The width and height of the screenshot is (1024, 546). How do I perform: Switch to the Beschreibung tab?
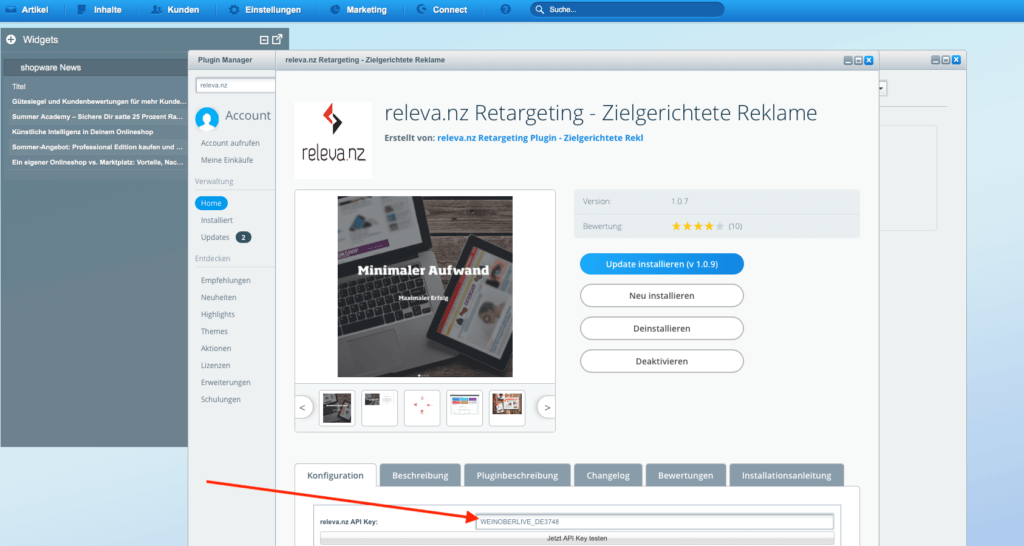click(x=420, y=475)
